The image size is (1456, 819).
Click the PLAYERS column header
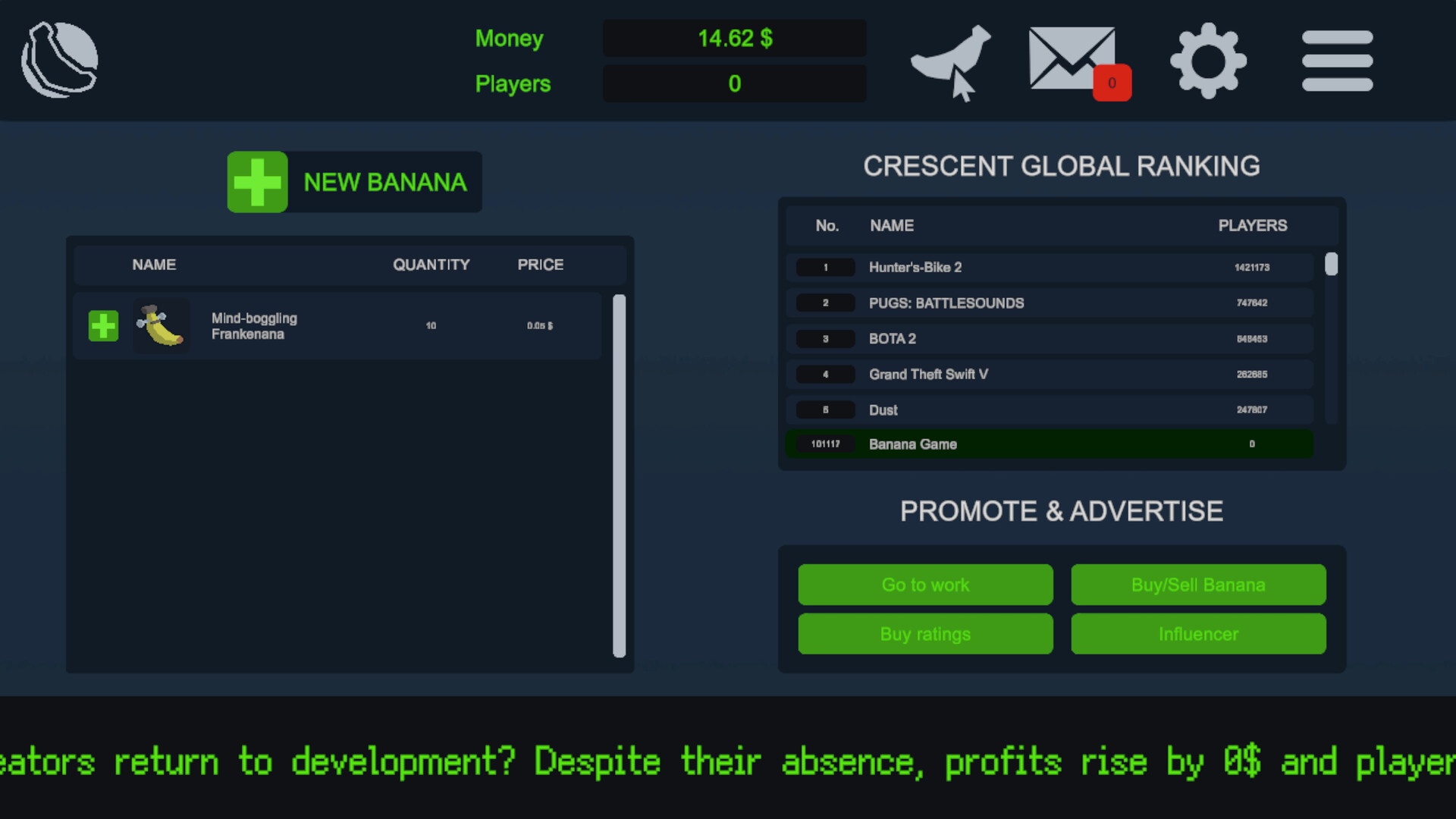(1252, 226)
